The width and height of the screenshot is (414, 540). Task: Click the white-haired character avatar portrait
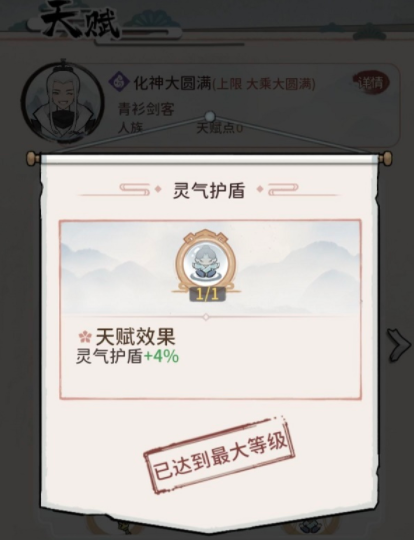pyautogui.click(x=62, y=102)
